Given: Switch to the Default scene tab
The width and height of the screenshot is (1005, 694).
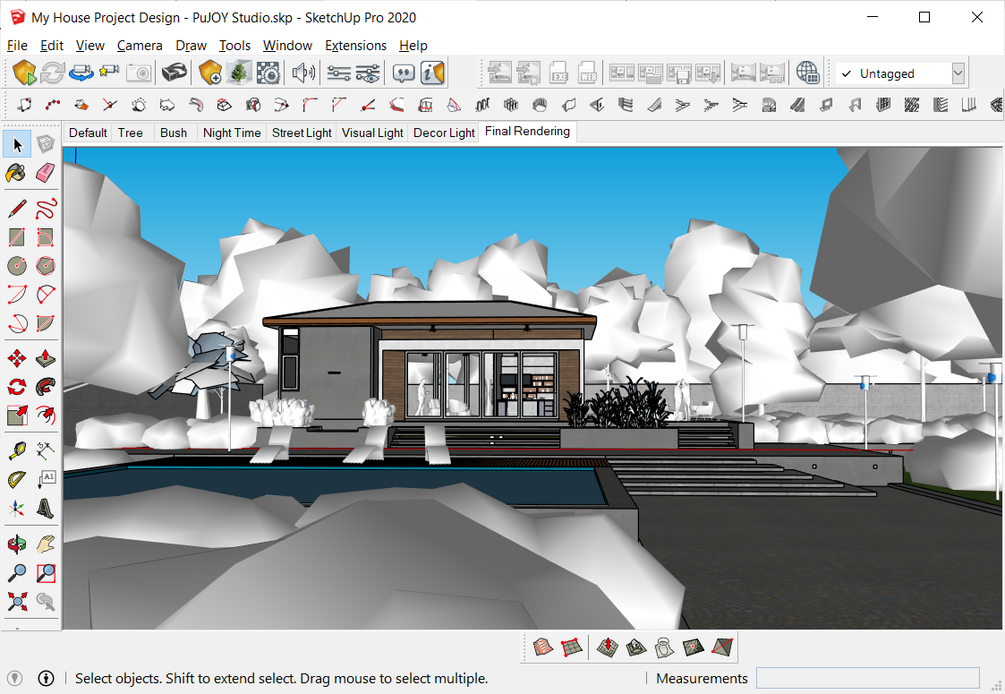Looking at the screenshot, I should pos(88,133).
